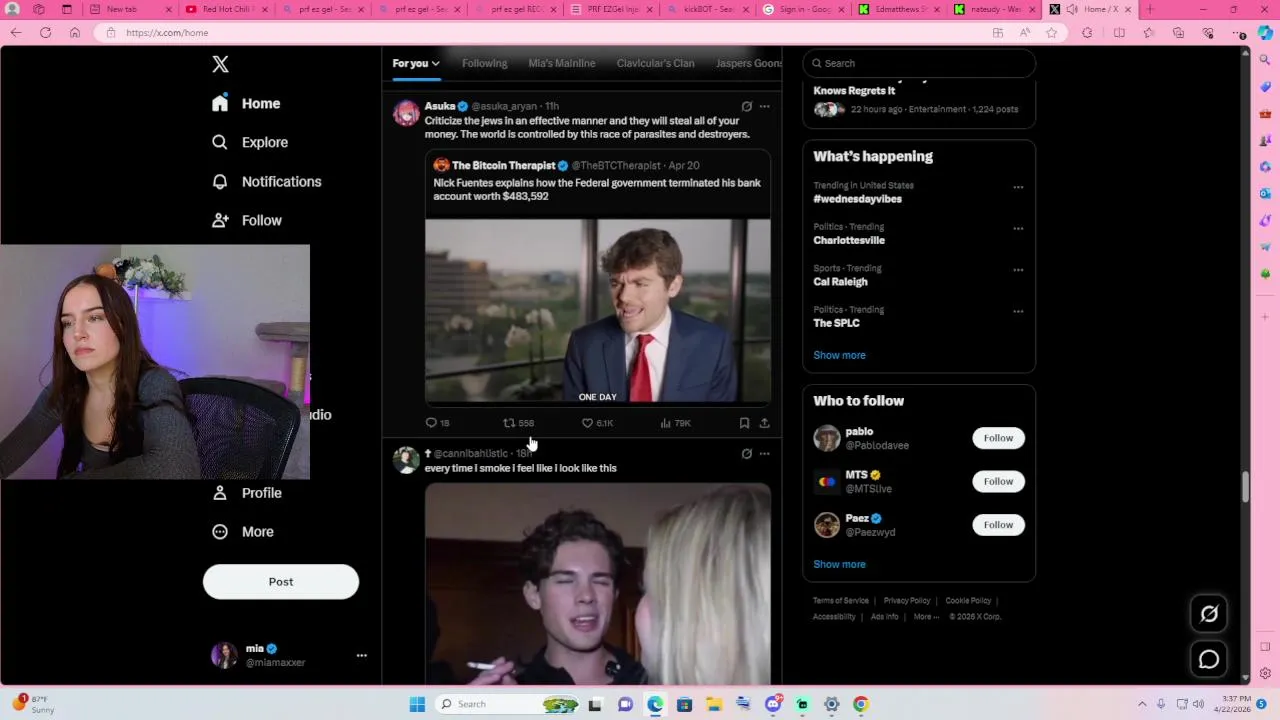Click the X logo in sidebar

(221, 64)
